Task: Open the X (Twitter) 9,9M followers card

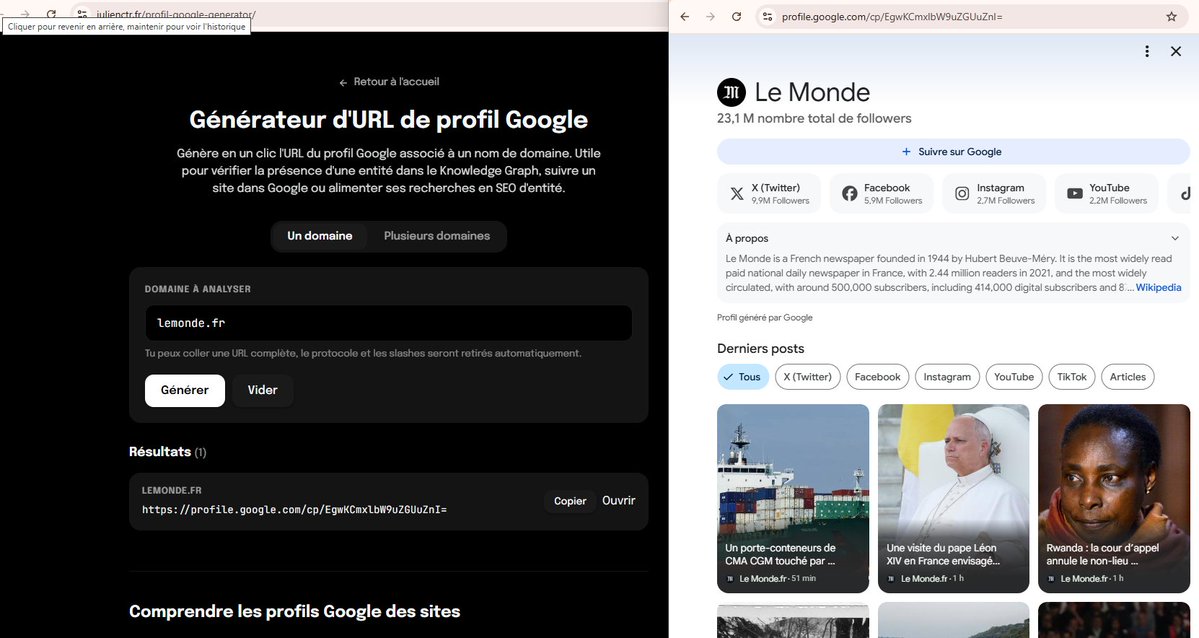Action: click(x=768, y=194)
